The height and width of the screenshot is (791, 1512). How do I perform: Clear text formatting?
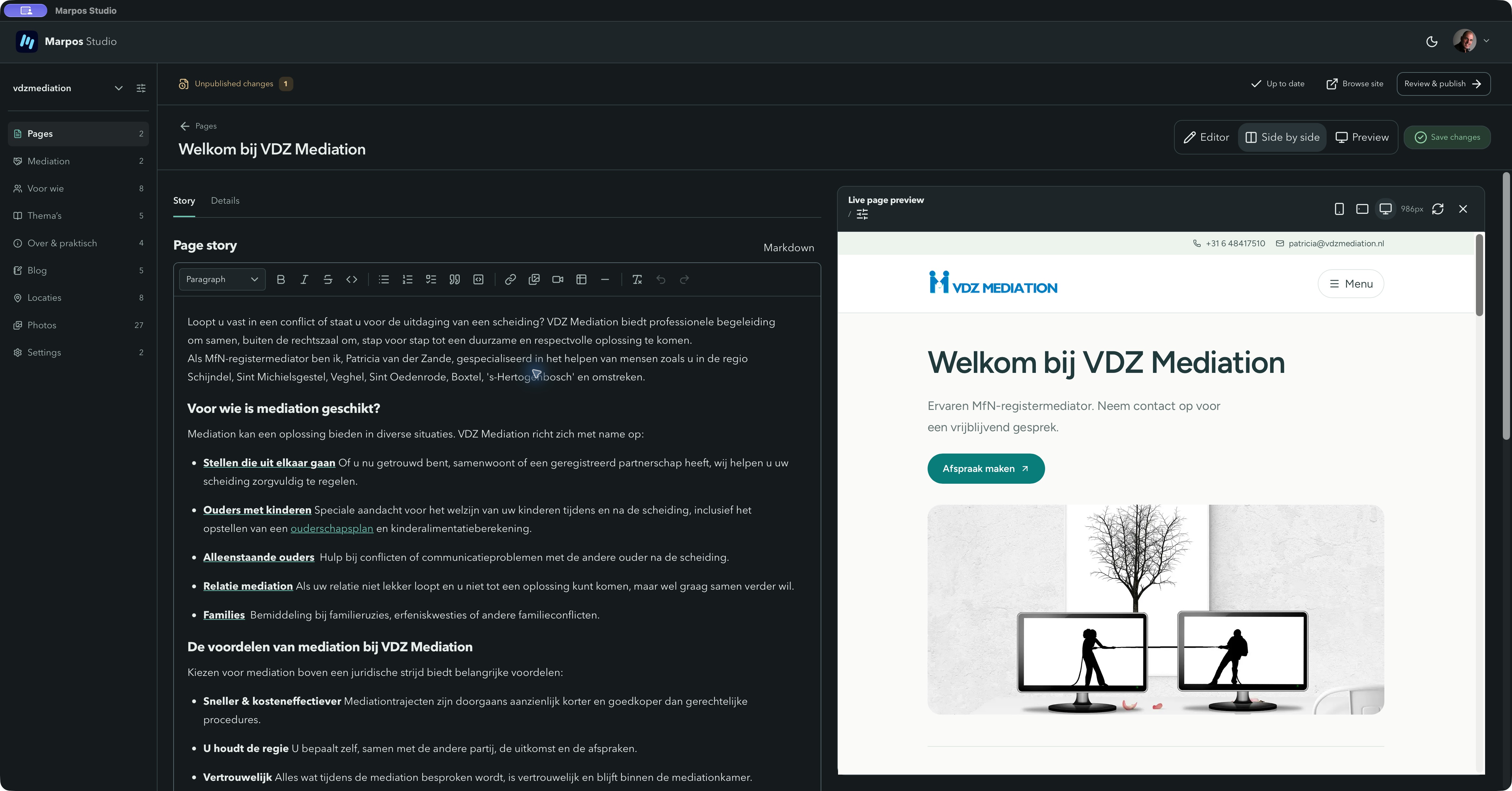click(637, 279)
